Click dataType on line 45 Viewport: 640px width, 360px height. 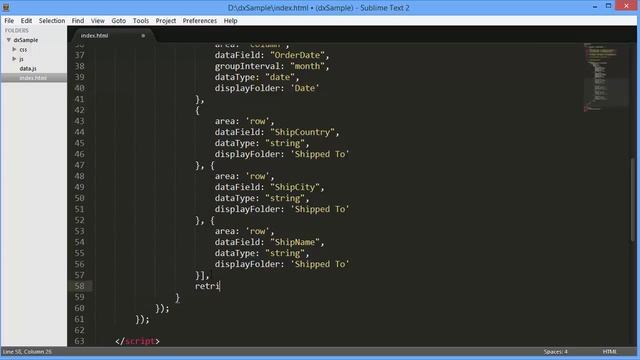(x=235, y=143)
